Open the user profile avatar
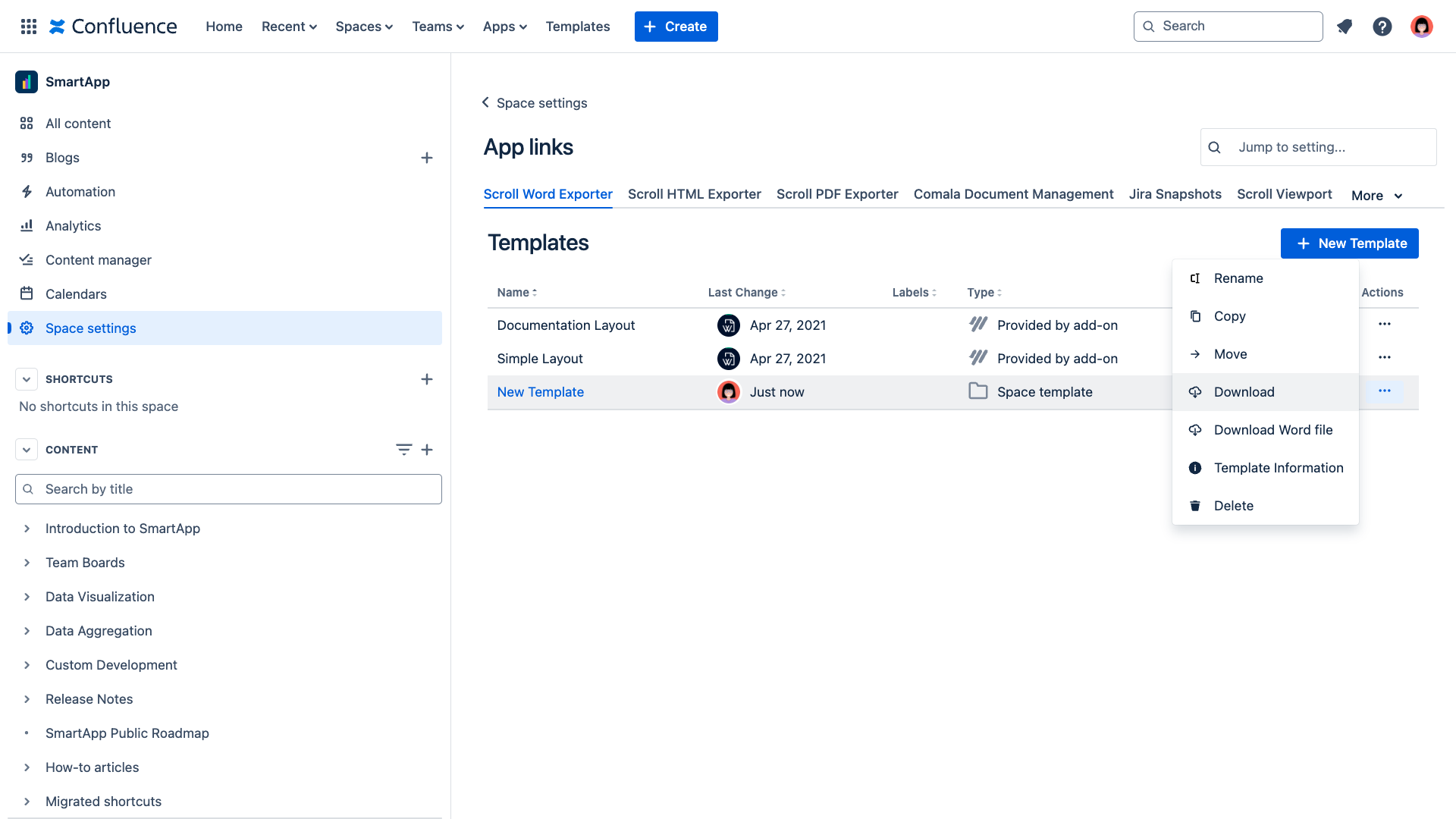 pos(1421,27)
